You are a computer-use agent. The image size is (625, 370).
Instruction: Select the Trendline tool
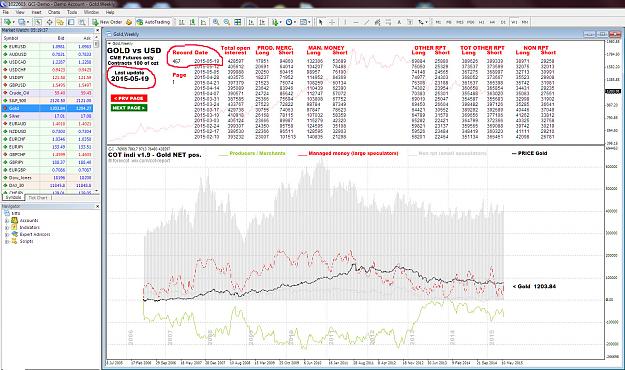coord(367,22)
